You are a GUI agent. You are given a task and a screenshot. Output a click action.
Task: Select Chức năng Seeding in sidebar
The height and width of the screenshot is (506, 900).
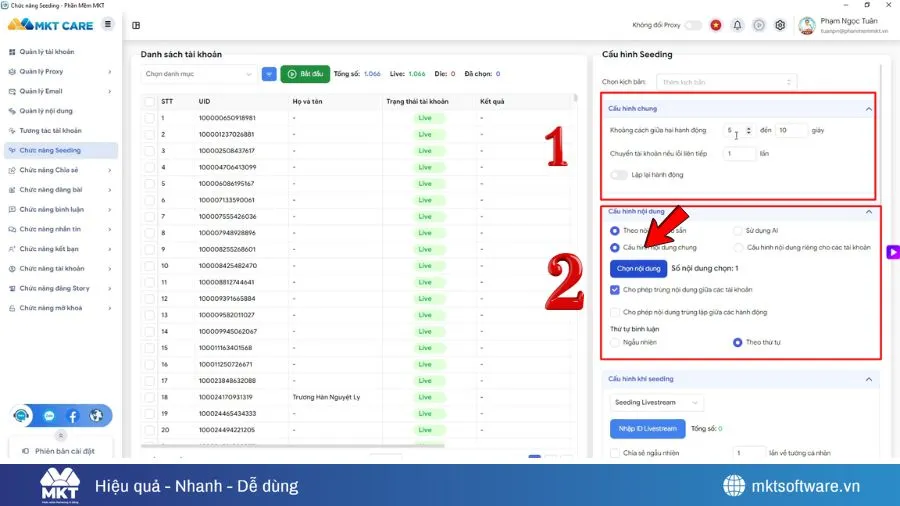(60, 150)
